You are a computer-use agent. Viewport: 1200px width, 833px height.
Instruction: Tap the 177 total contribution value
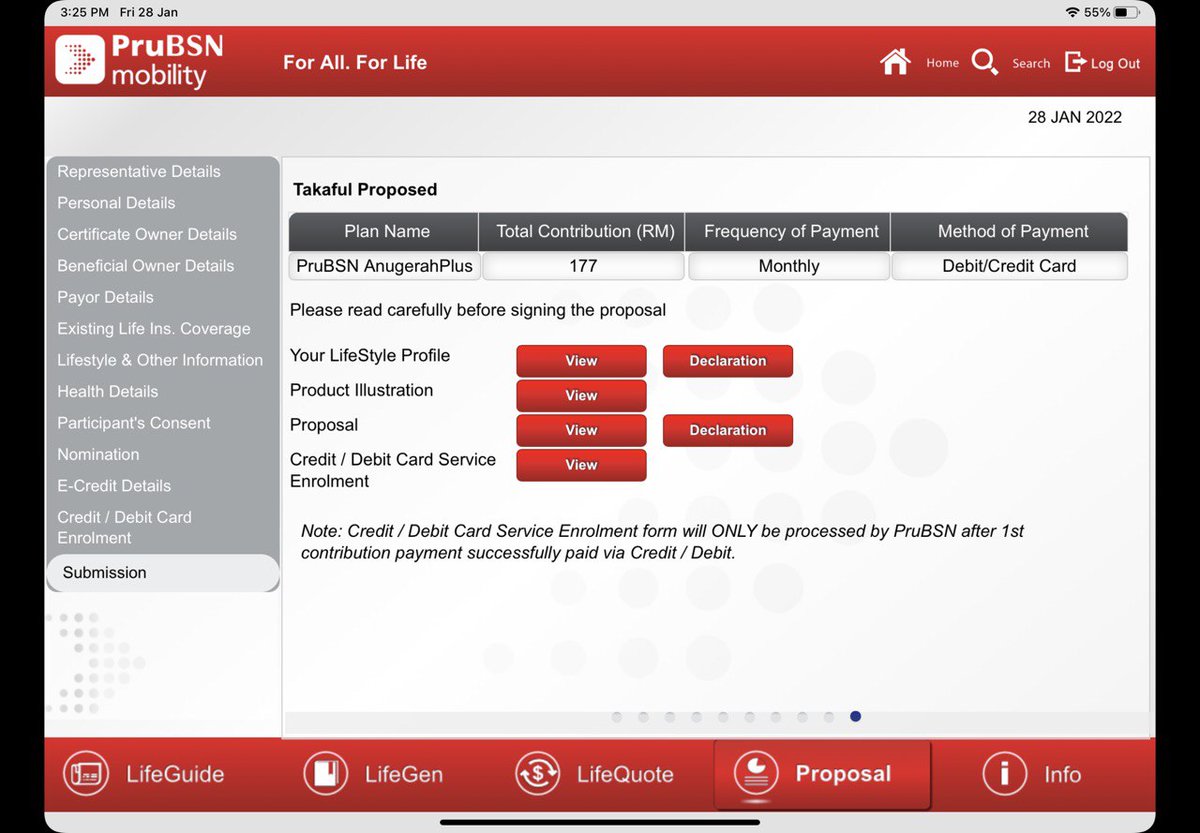click(583, 266)
